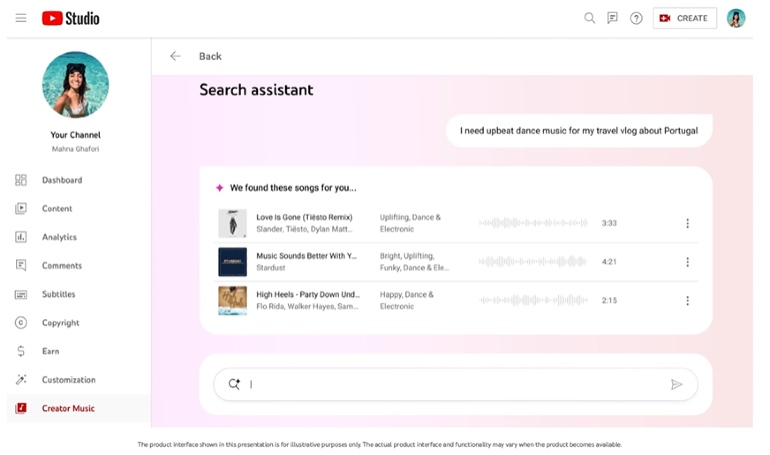This screenshot has width=770, height=455.
Task: Open the account avatar in header
Action: pos(736,18)
